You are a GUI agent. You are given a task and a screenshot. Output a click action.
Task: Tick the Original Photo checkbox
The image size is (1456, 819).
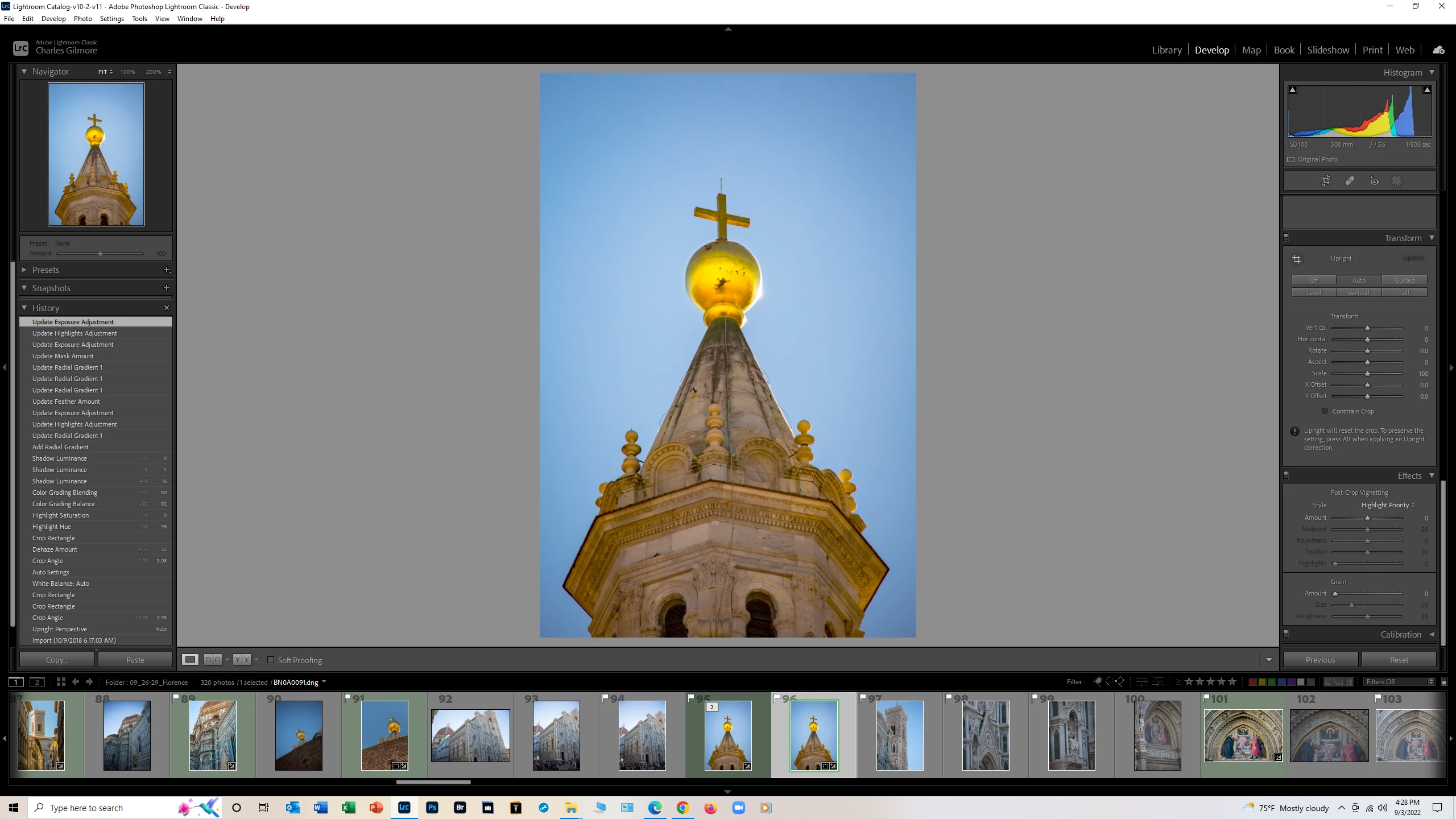[1291, 160]
